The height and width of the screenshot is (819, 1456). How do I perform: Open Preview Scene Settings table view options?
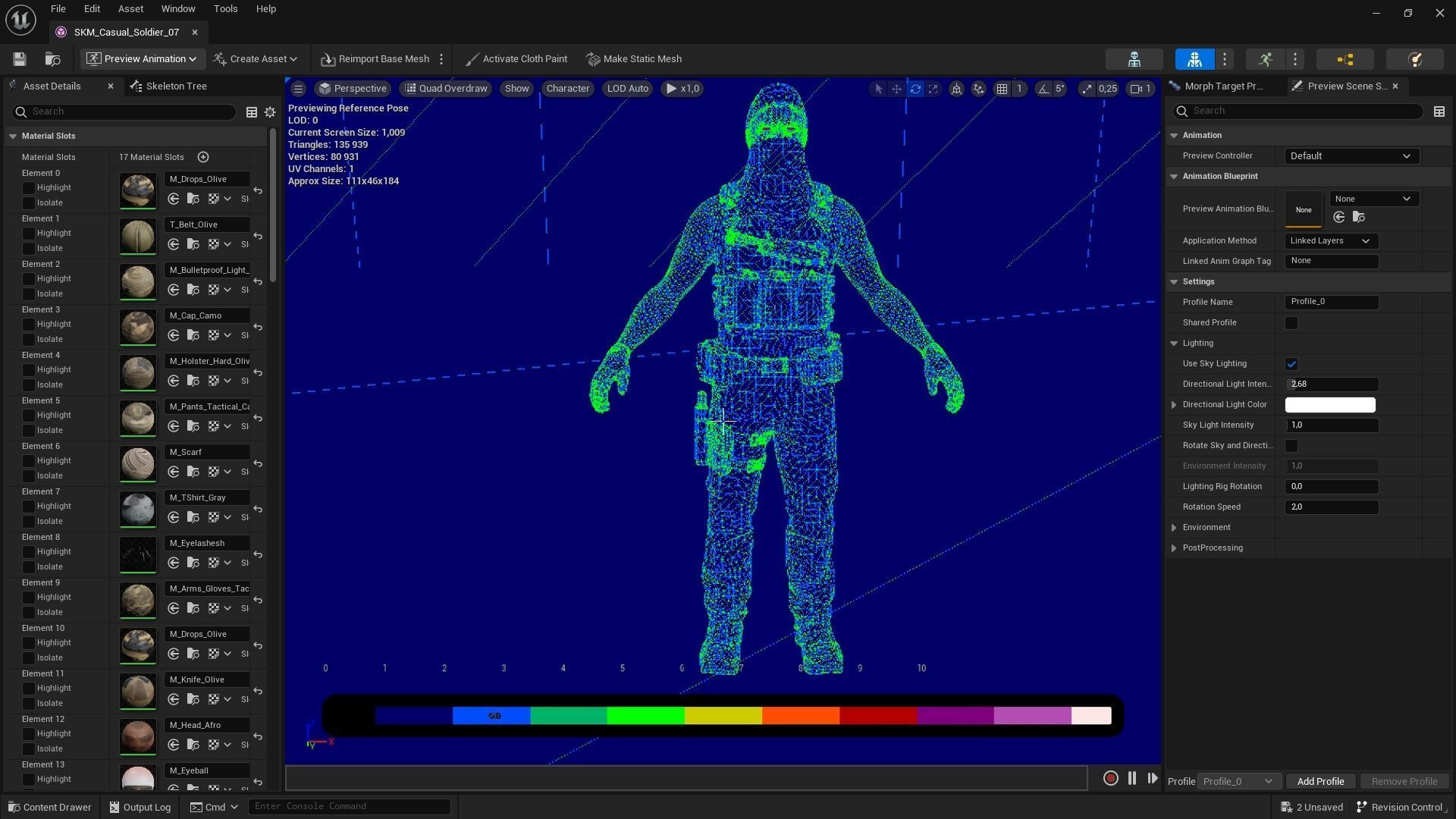pyautogui.click(x=1439, y=111)
